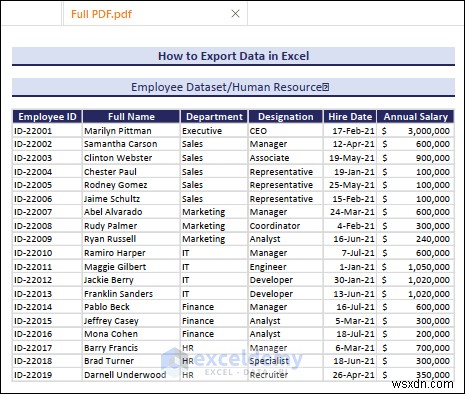
Task: Click the salary value 1,050,000
Action: 429,267
